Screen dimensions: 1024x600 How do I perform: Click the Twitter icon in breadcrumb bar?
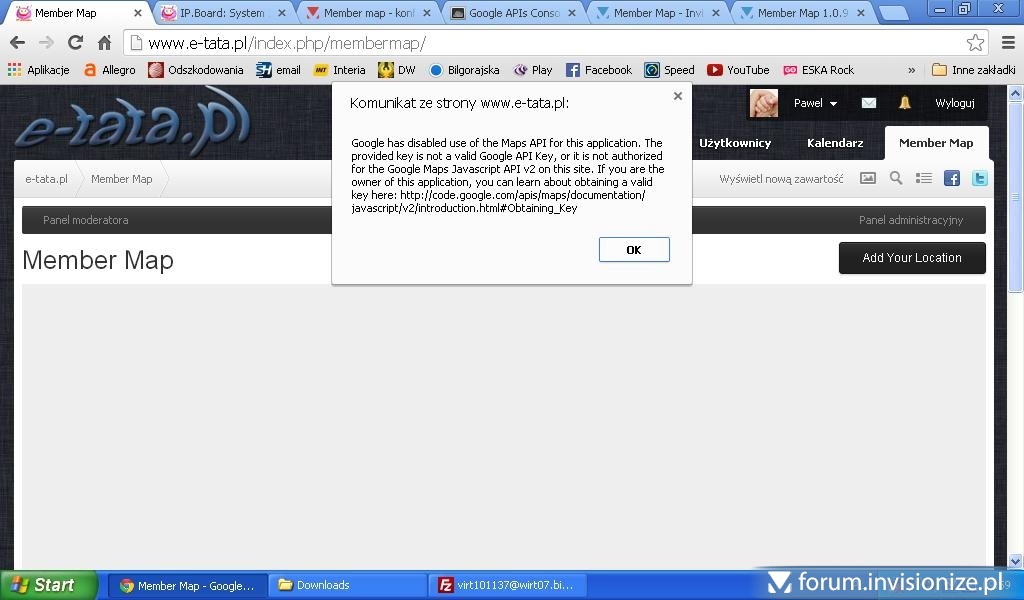click(980, 178)
